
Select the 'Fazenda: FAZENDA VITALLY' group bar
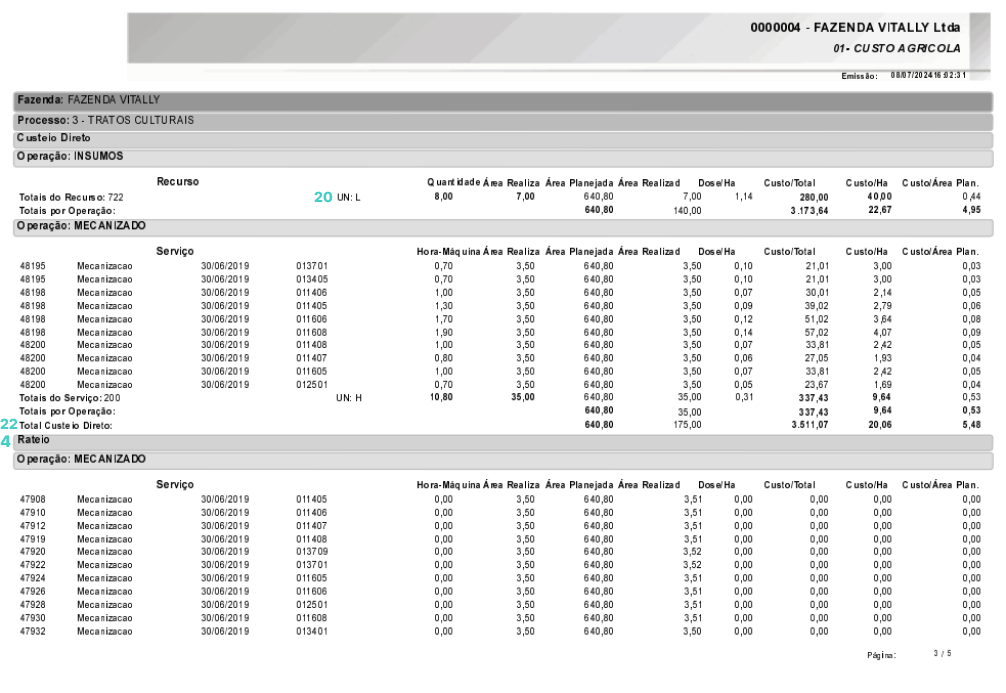pyautogui.click(x=503, y=101)
